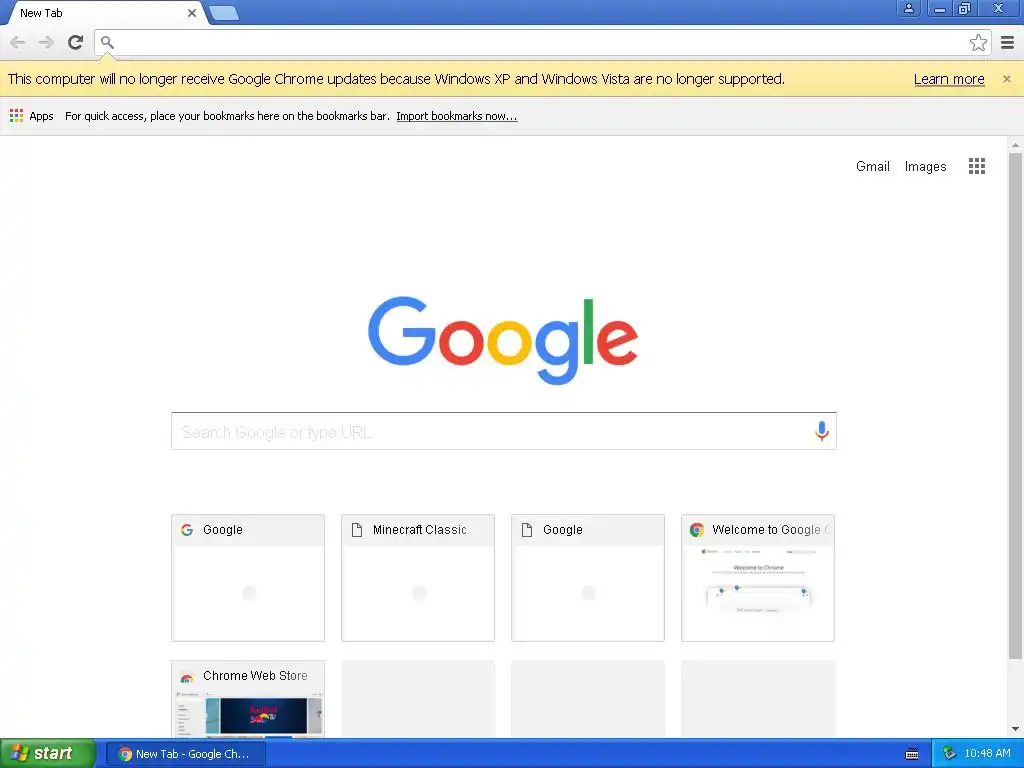
Task: Click the 10:48 AM taskbar clock
Action: [x=987, y=754]
